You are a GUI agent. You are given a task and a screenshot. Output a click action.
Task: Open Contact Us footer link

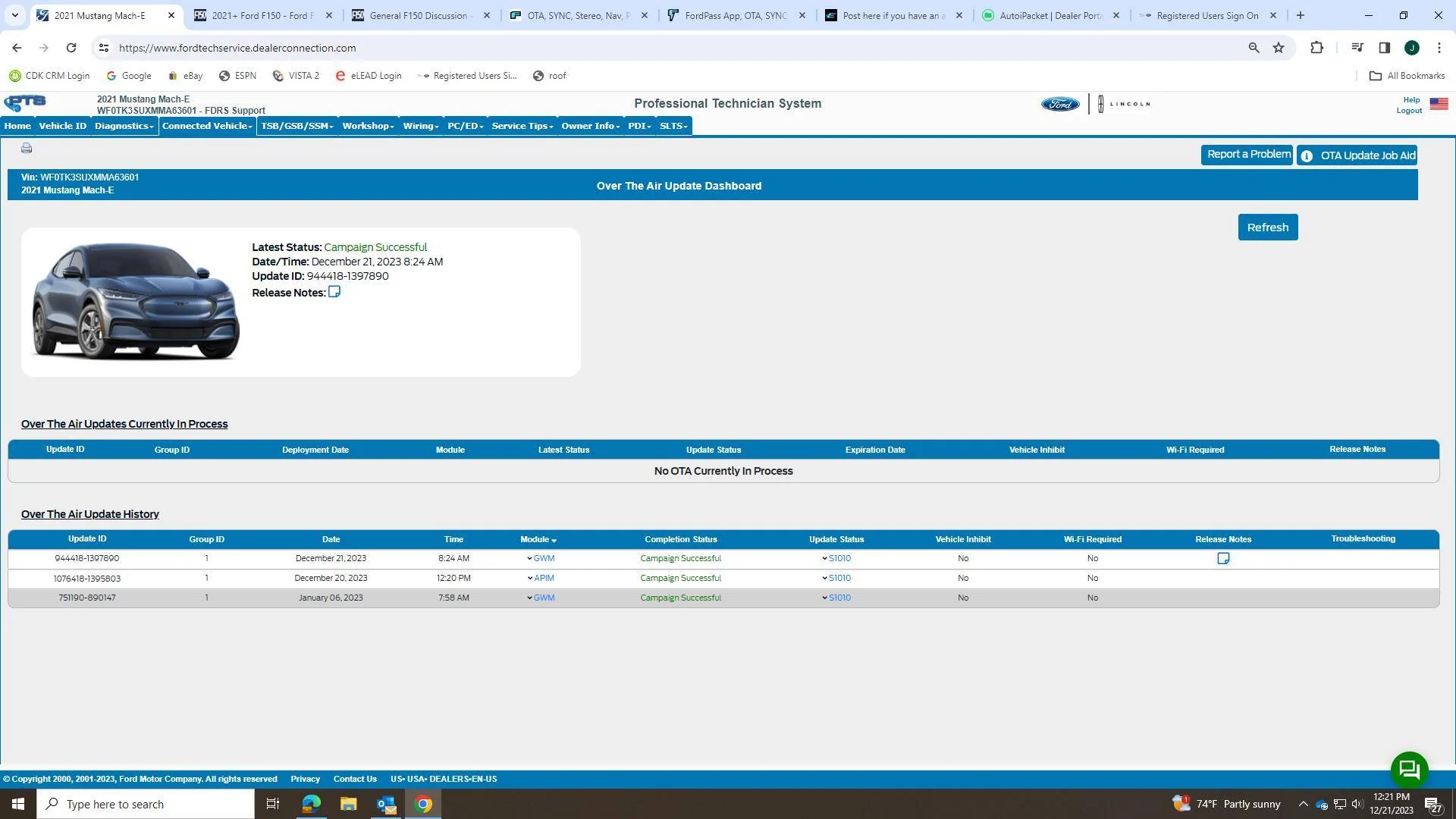point(355,779)
